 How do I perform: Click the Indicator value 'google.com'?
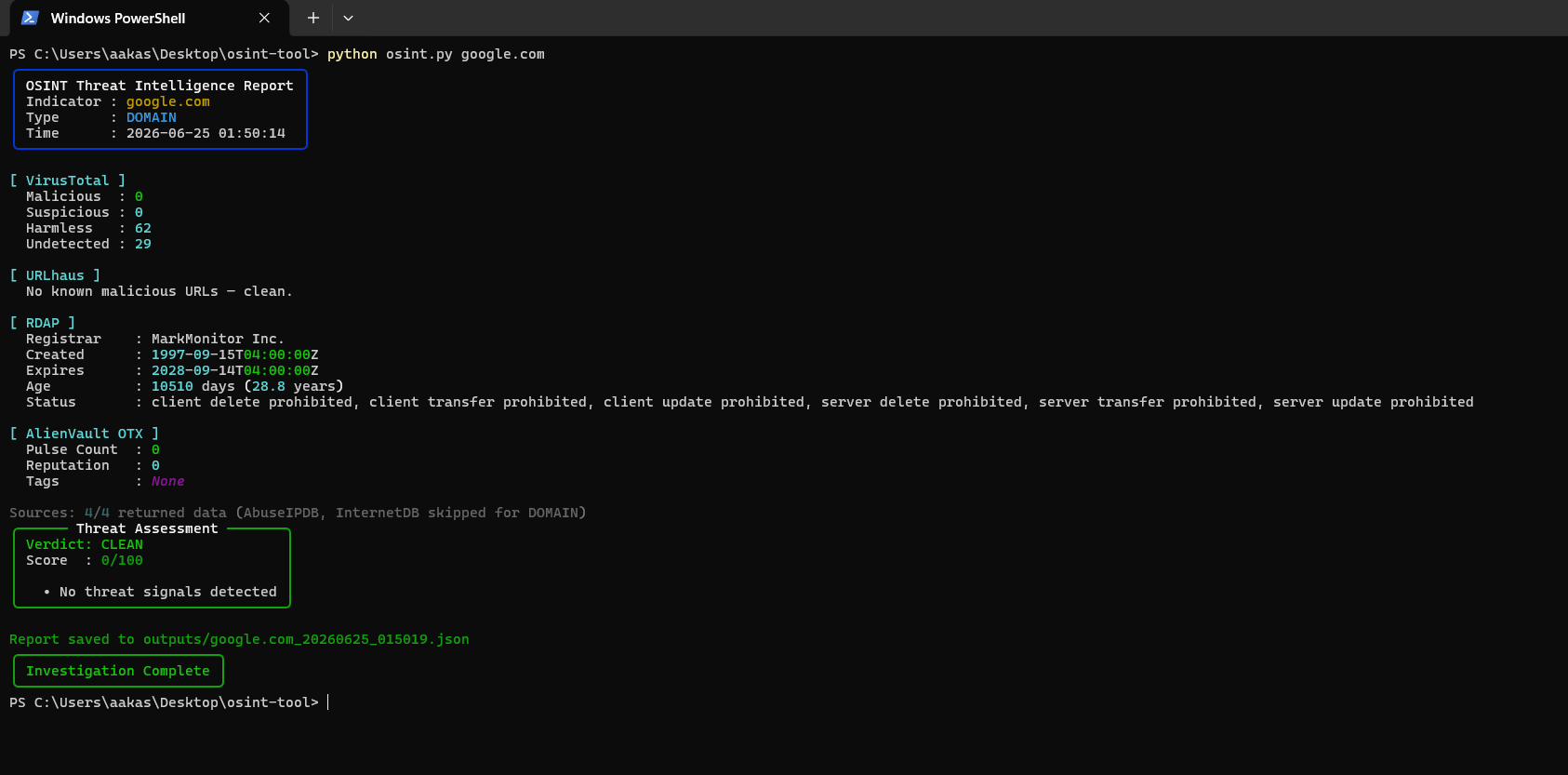pyautogui.click(x=168, y=101)
